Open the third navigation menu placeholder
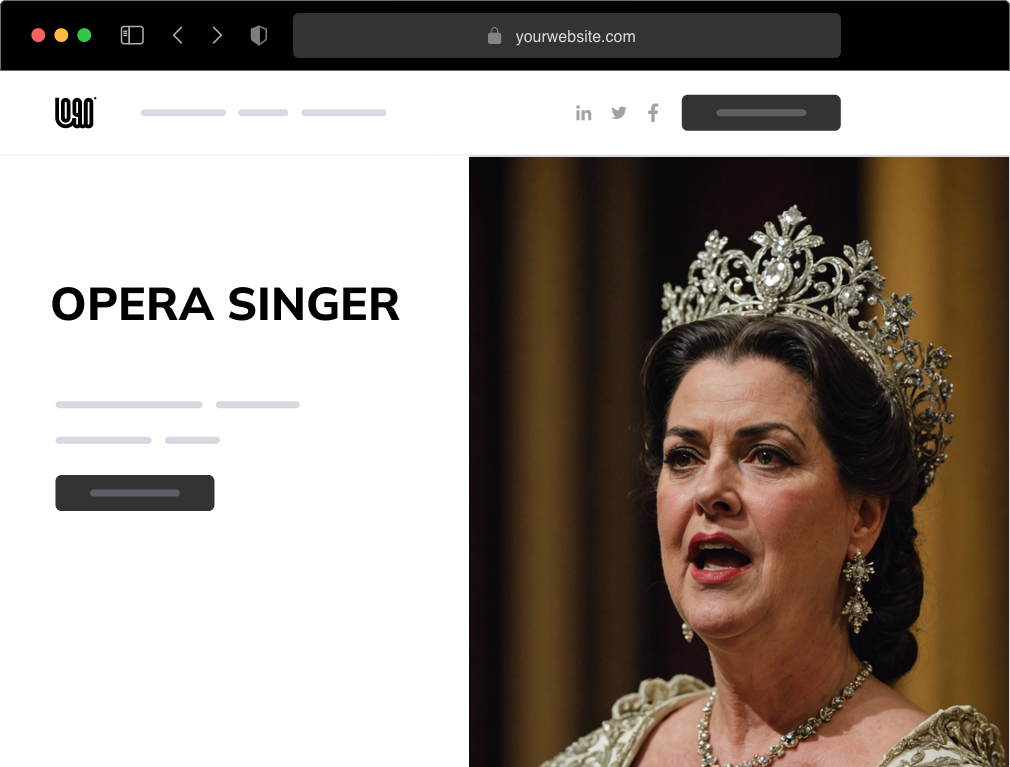 coord(344,113)
